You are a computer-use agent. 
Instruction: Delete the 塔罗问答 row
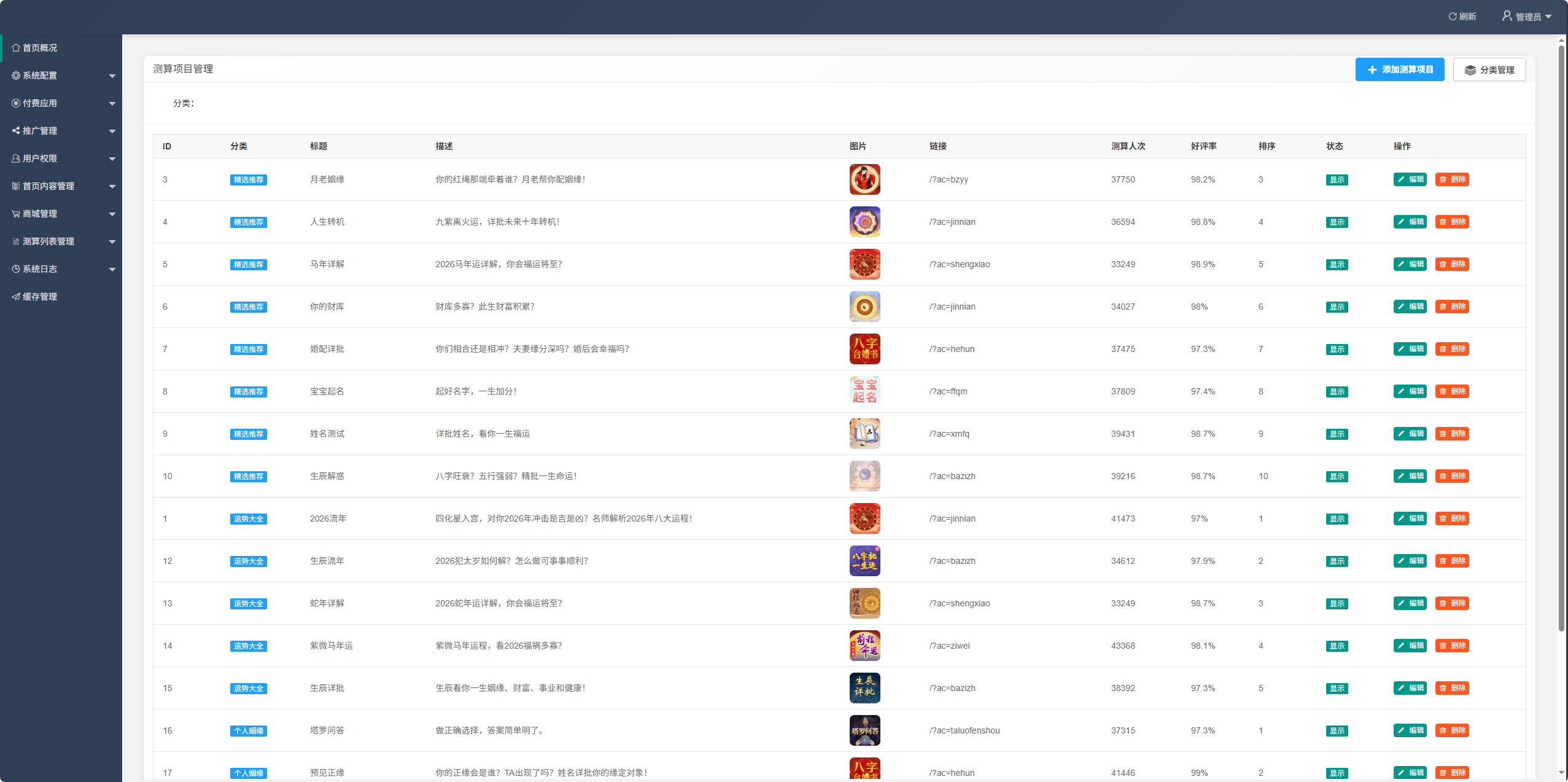tap(1452, 730)
